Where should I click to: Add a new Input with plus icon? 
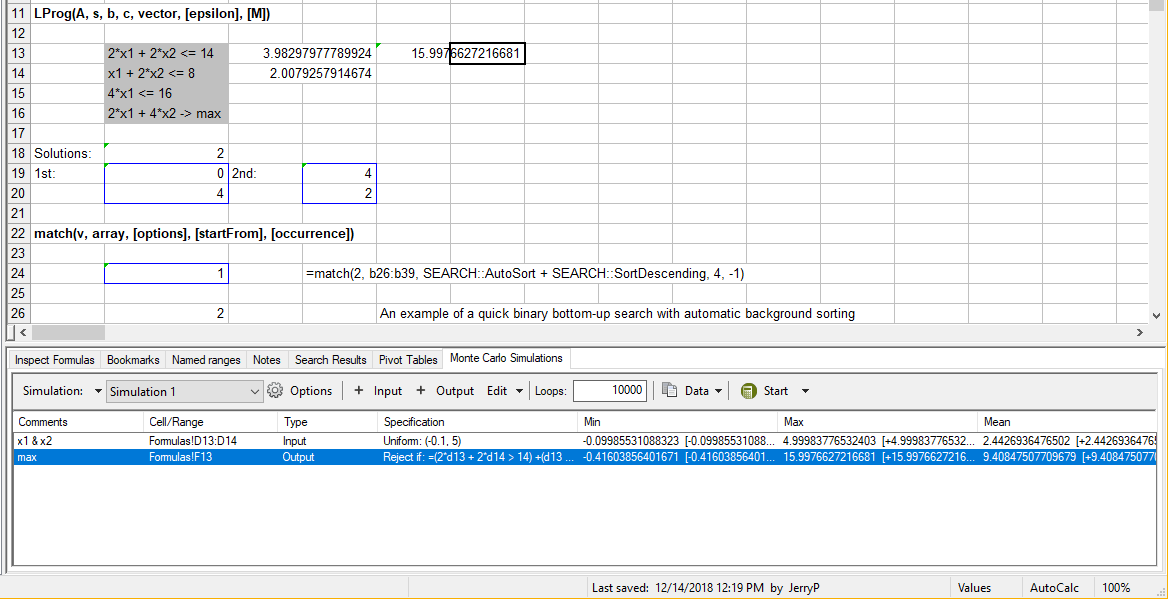tap(360, 391)
